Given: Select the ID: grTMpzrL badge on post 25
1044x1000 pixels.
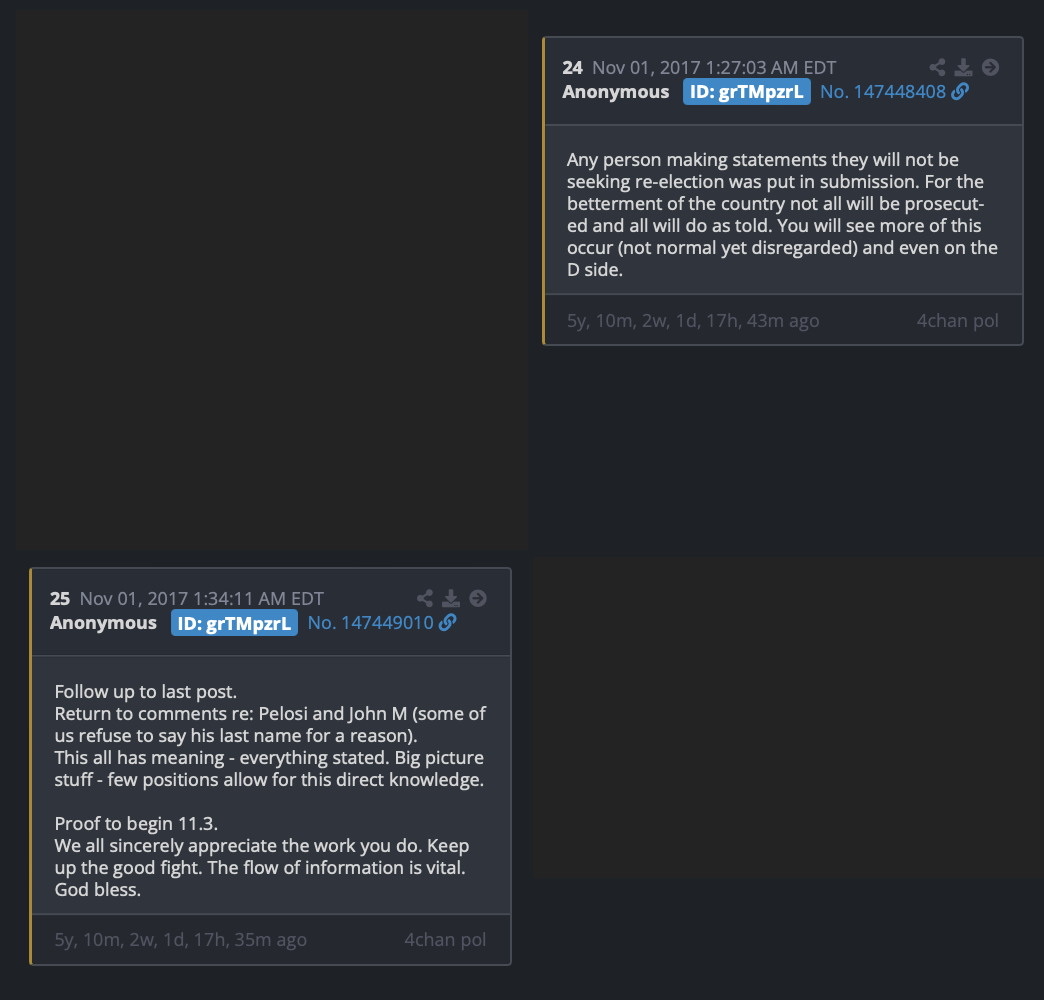Looking at the screenshot, I should tap(234, 623).
